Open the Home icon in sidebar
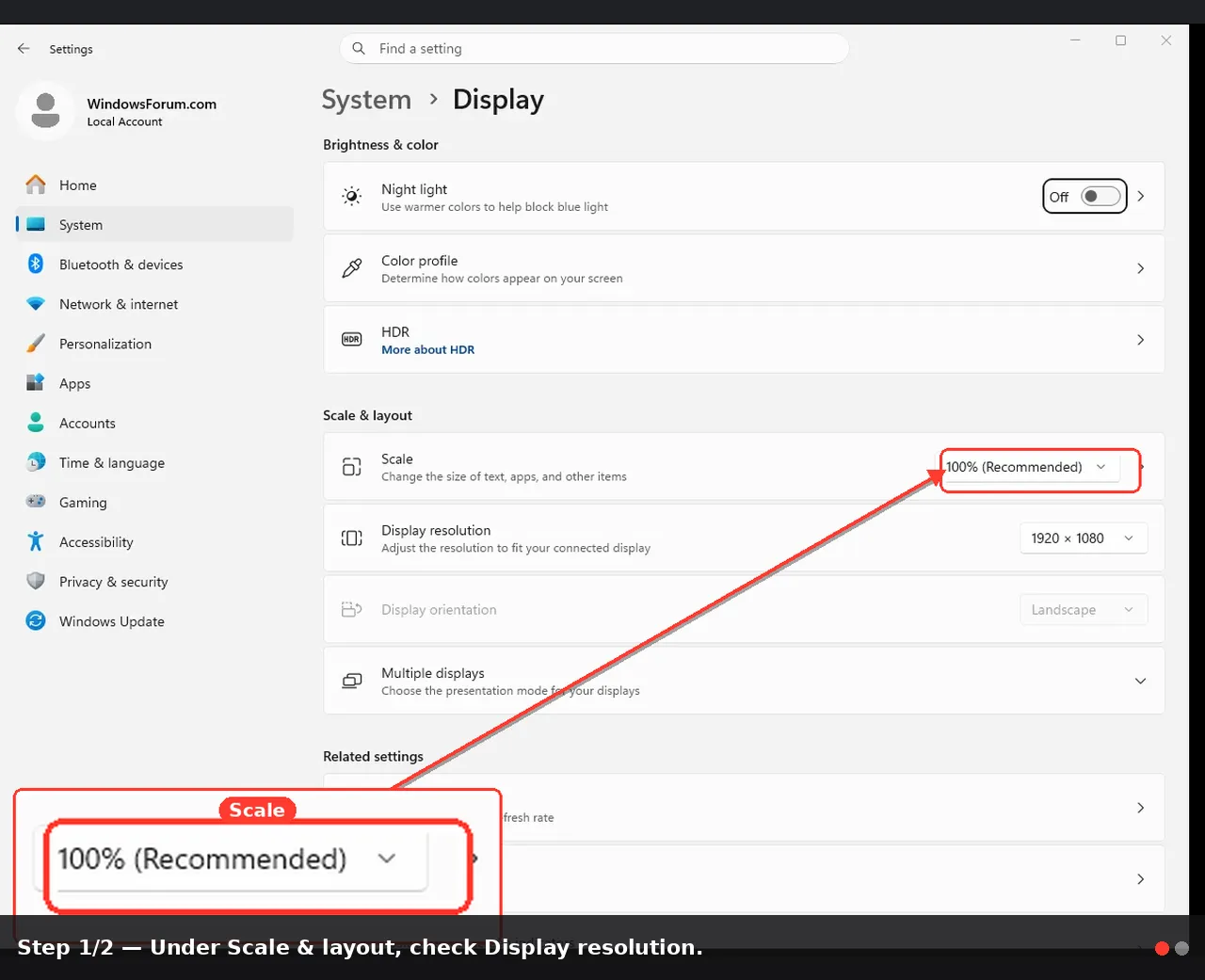1205x980 pixels. 36,185
